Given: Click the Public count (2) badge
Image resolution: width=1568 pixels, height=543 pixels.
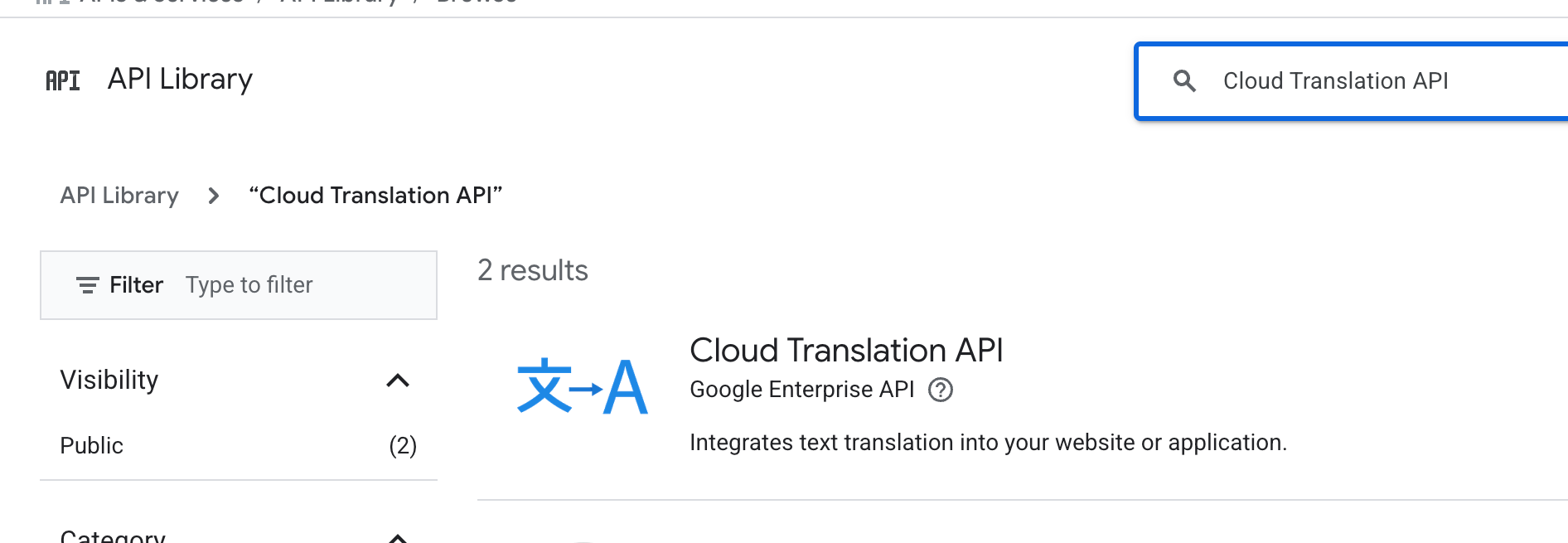Looking at the screenshot, I should coord(403,446).
